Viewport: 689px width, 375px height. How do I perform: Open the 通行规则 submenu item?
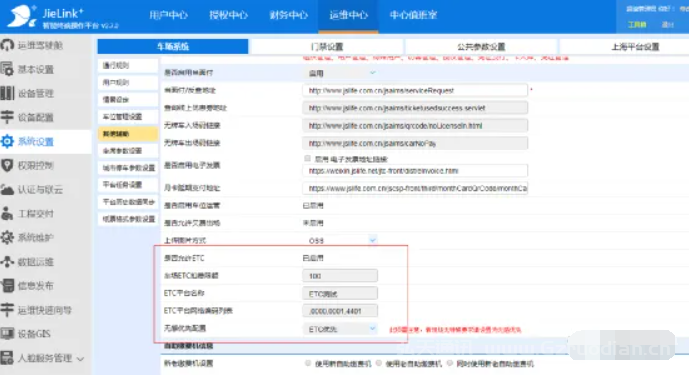[x=128, y=66]
